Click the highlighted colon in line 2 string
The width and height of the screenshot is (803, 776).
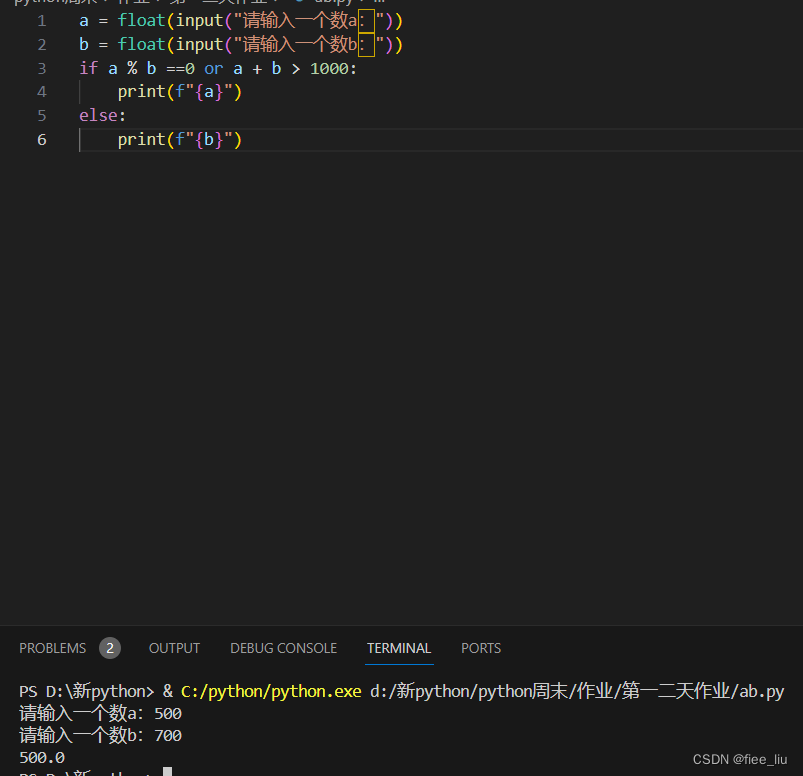[x=366, y=45]
